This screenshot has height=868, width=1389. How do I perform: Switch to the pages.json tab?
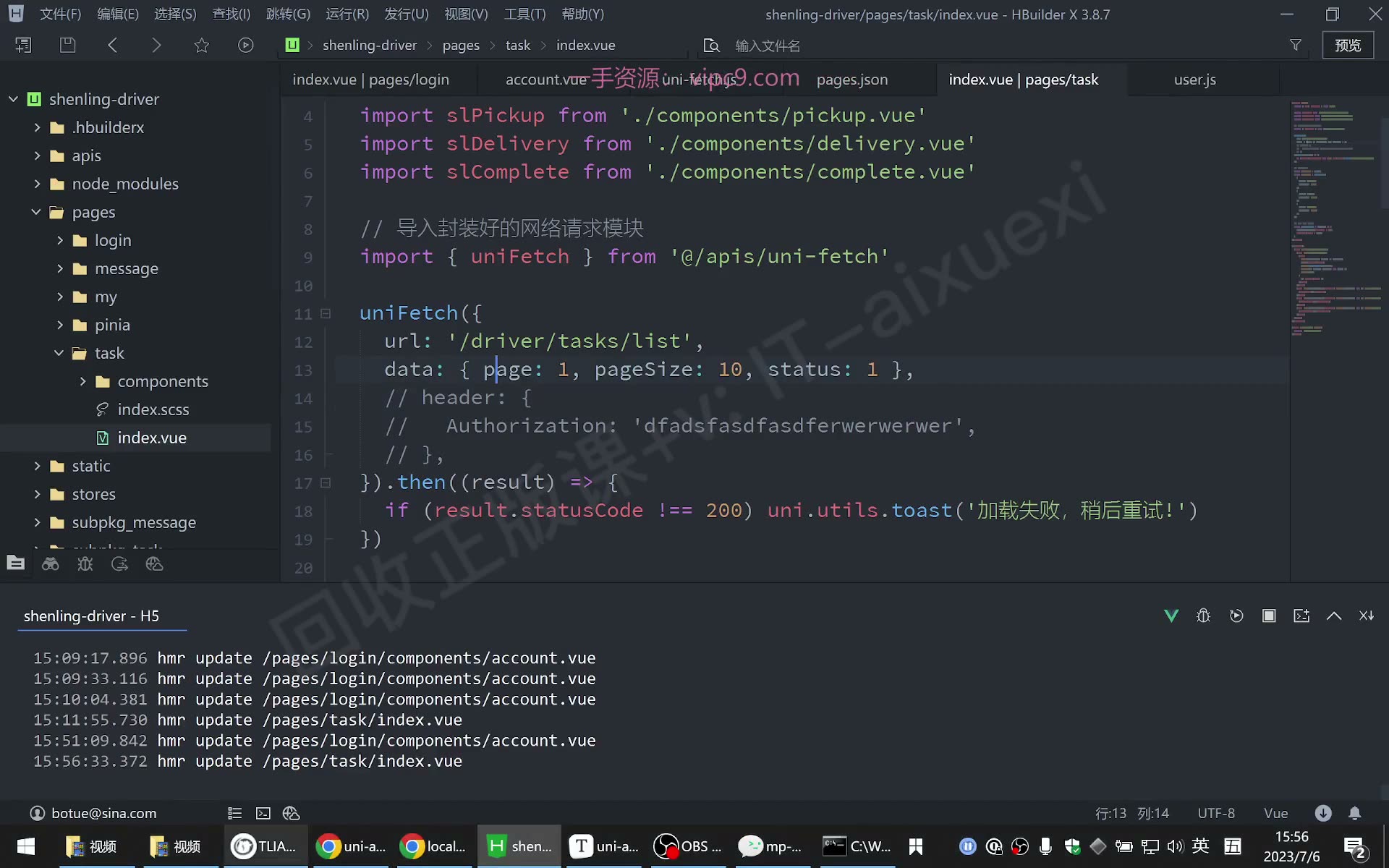coord(852,80)
